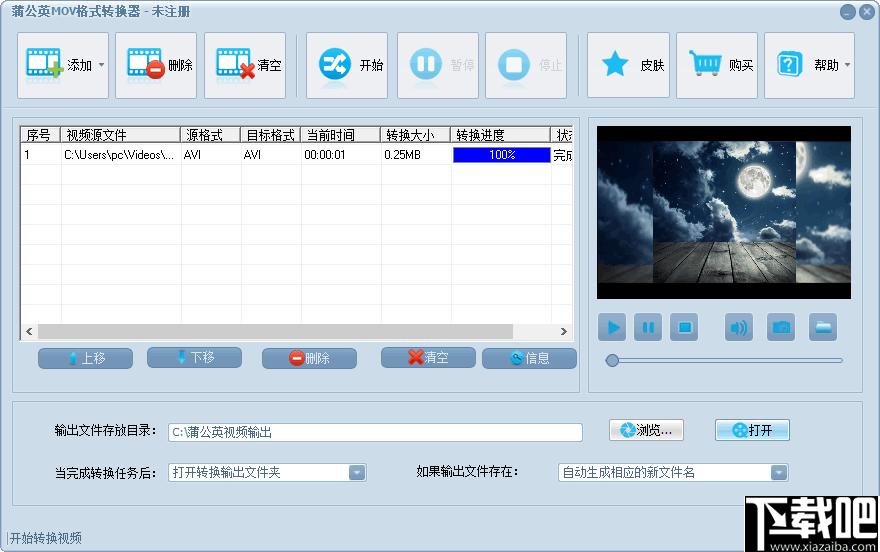Open the 皮肤 skin options
The height and width of the screenshot is (552, 880).
pos(629,65)
